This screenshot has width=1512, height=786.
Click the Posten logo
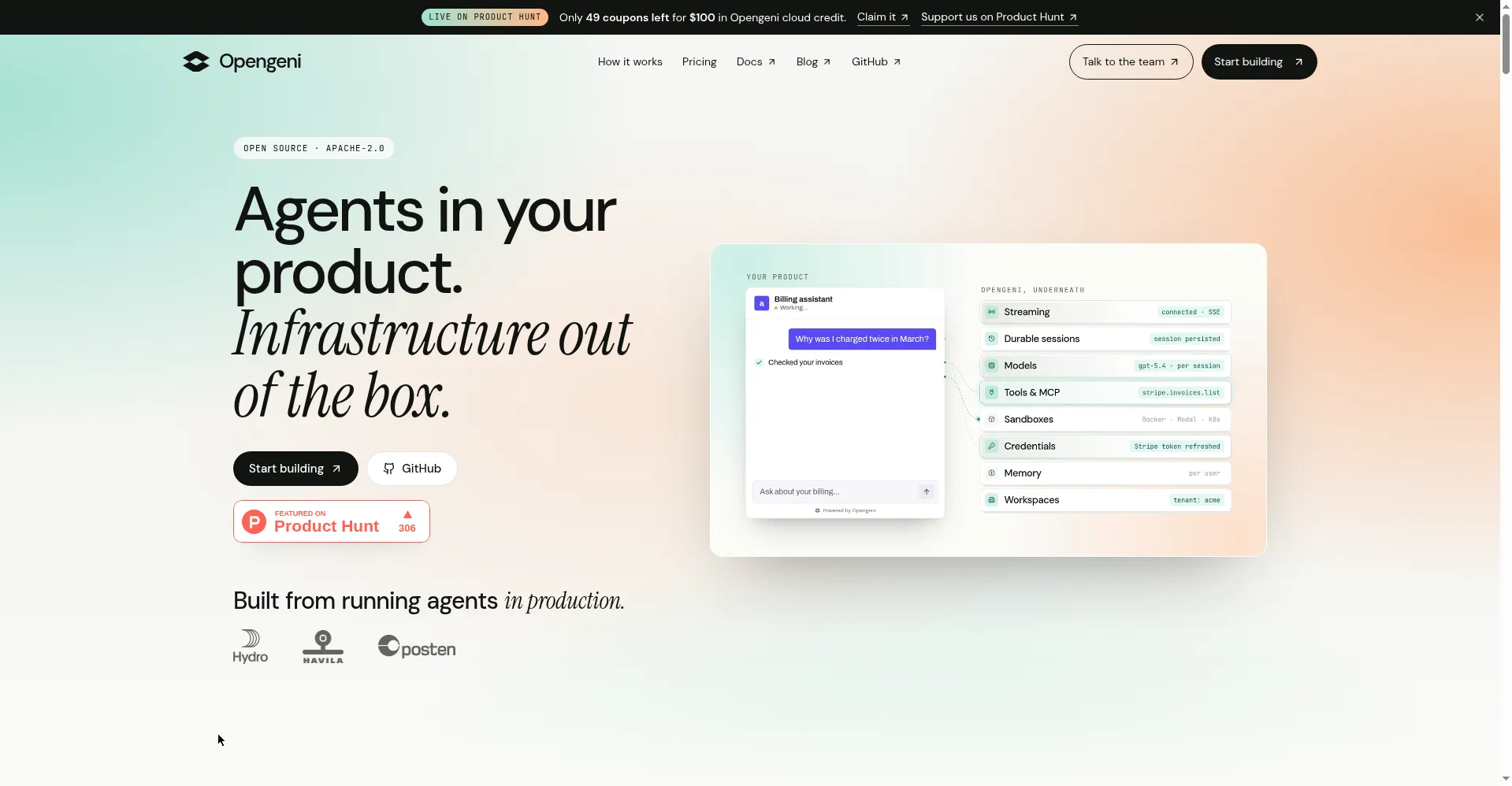pyautogui.click(x=417, y=647)
